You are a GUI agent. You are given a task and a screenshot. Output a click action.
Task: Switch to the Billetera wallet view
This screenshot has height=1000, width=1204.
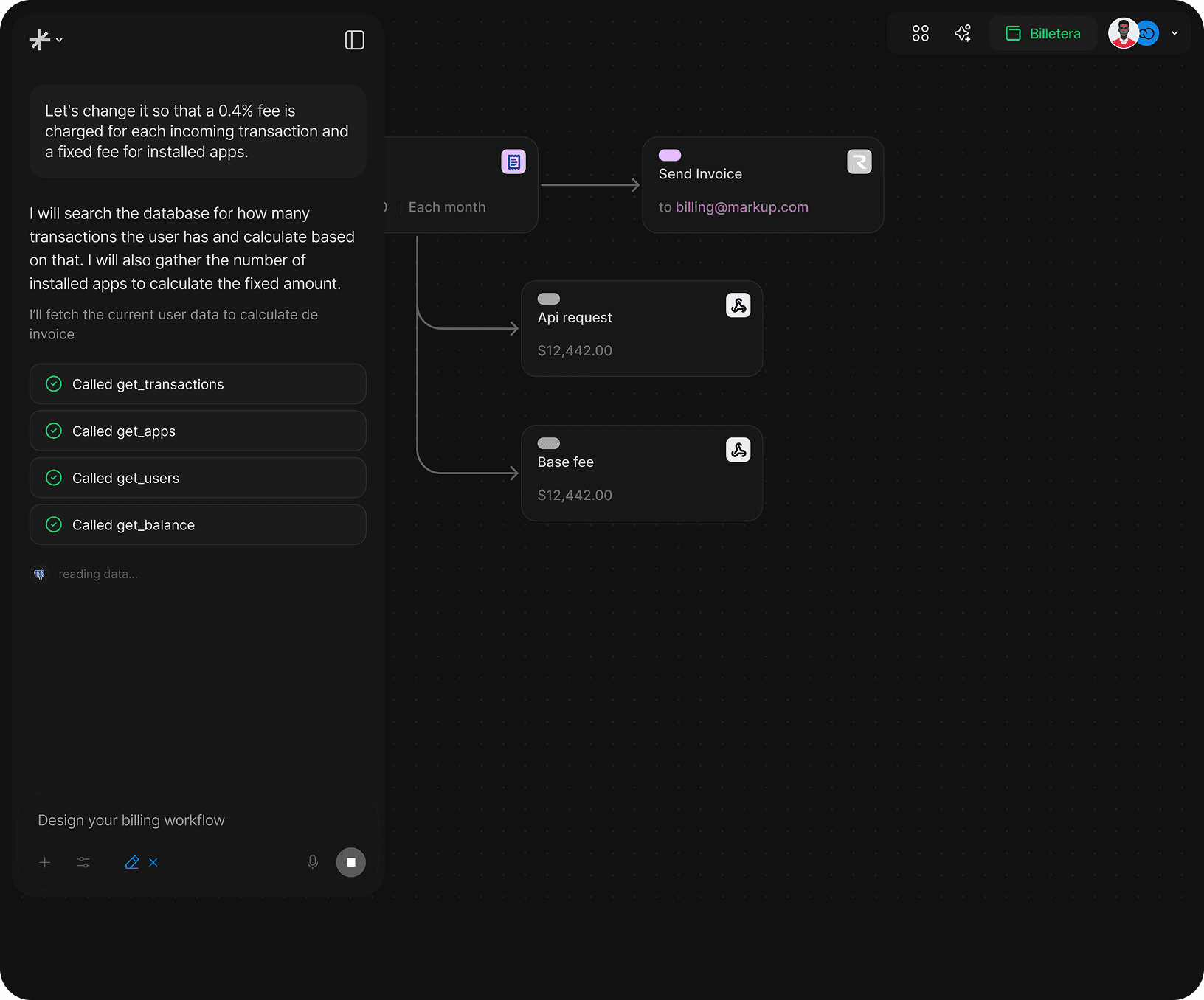1042,33
